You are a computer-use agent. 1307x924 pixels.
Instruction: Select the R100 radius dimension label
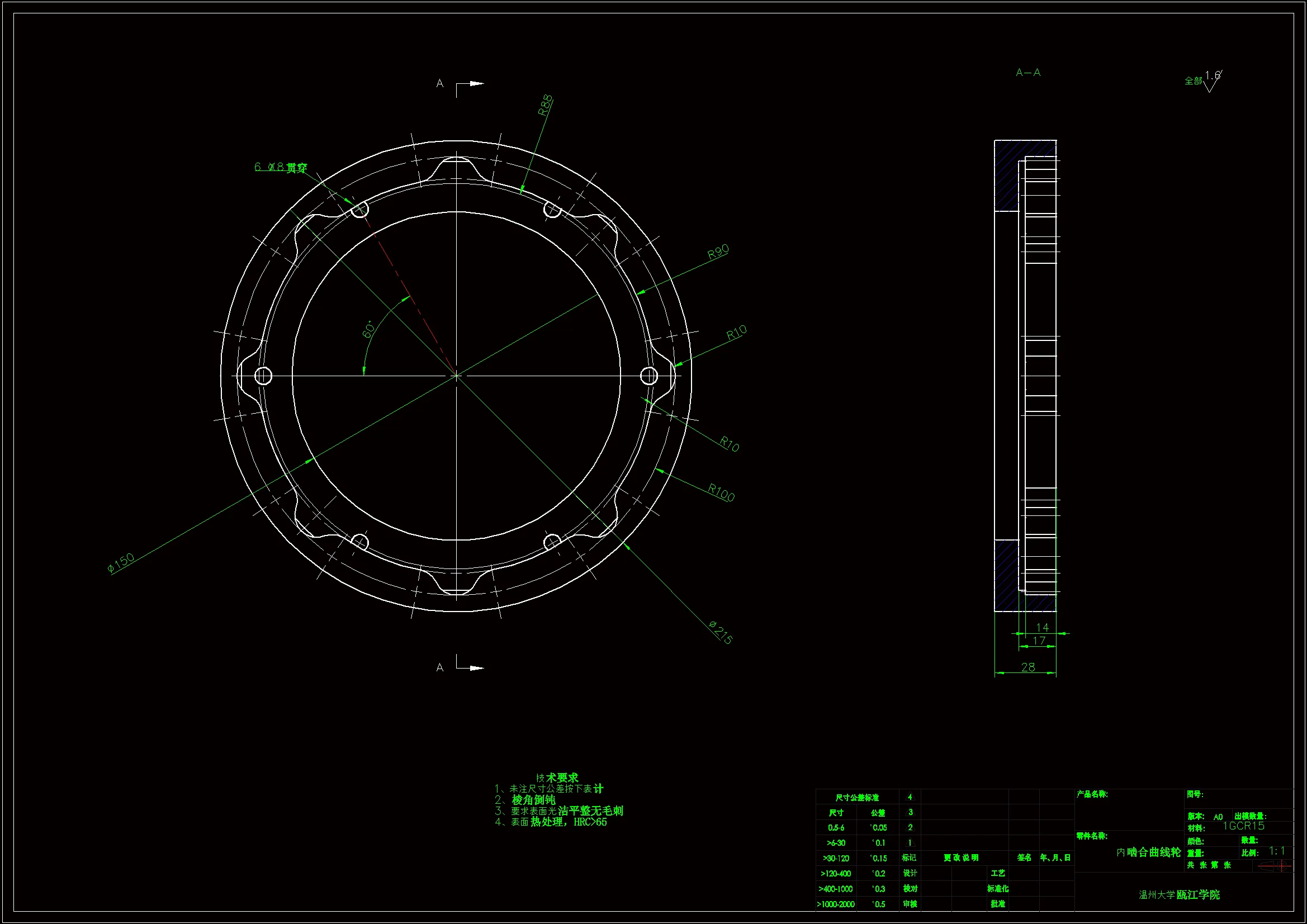tap(721, 492)
